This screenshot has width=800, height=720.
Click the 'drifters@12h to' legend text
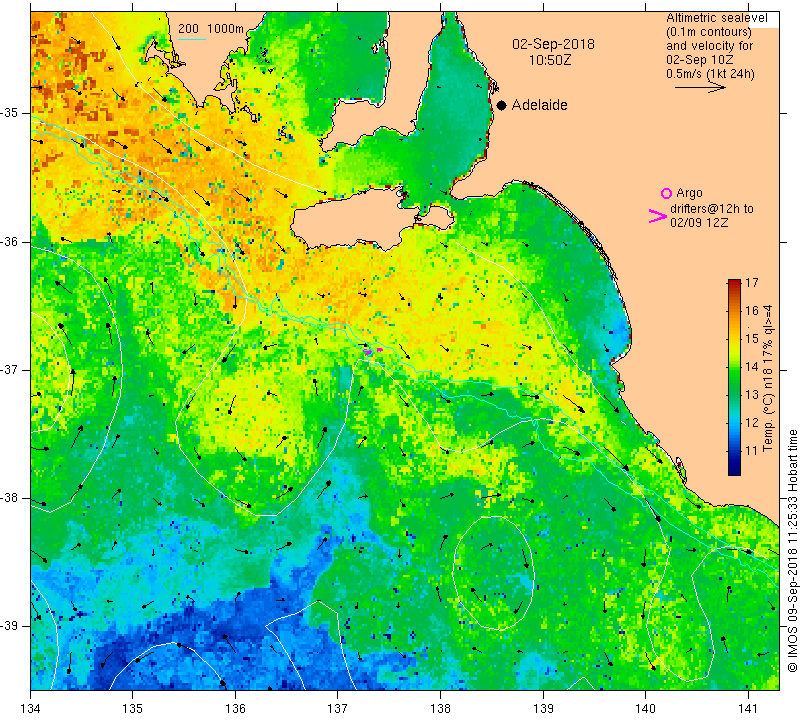tap(712, 209)
